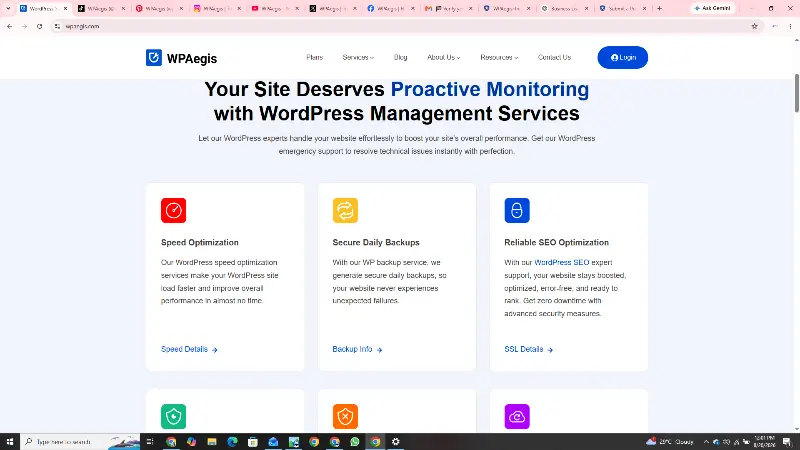
Task: Click the green shield card icon
Action: coord(173,416)
